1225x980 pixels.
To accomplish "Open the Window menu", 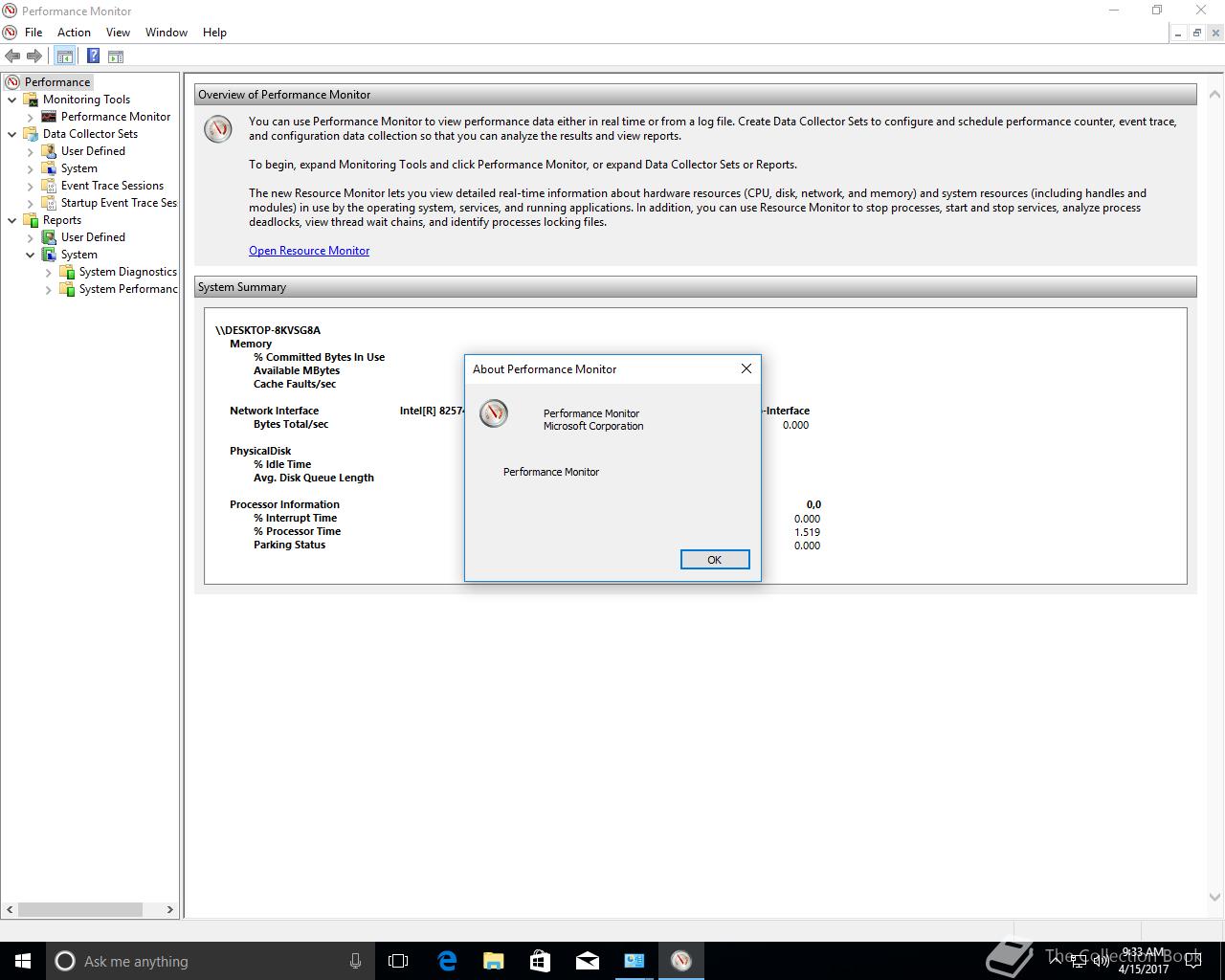I will tap(167, 33).
